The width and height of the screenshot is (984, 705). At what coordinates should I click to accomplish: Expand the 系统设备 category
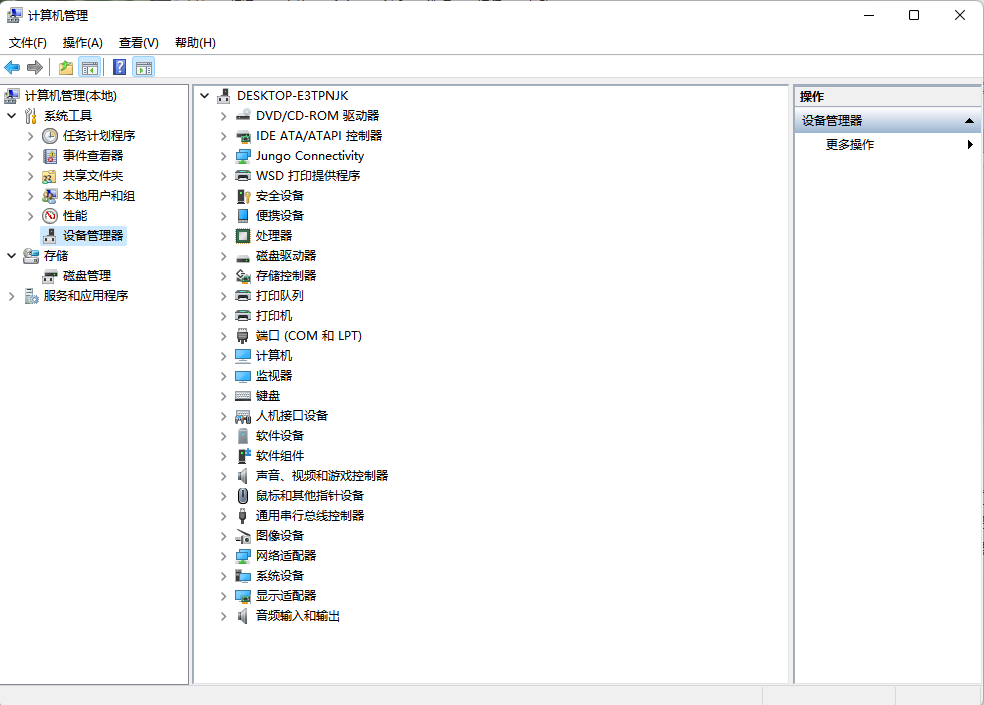(x=223, y=576)
